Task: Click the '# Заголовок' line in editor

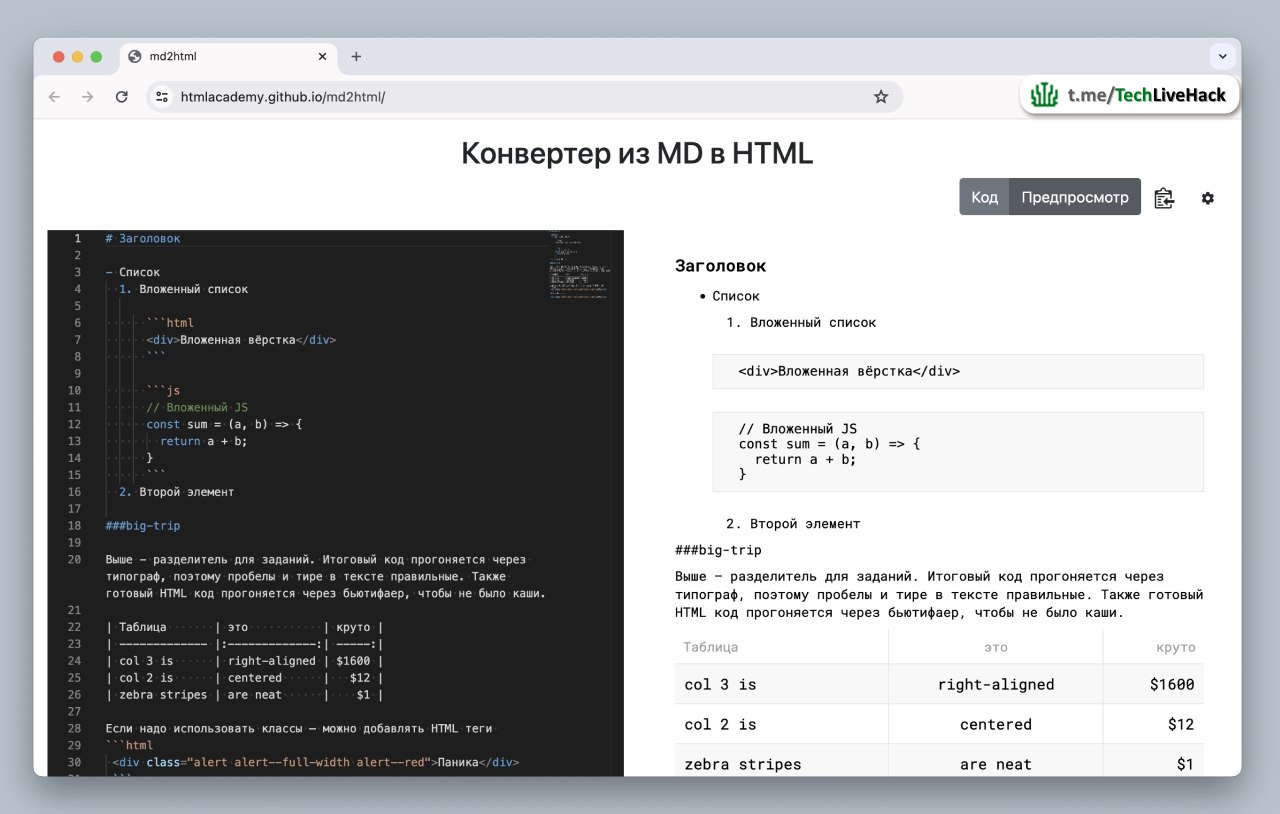Action: click(x=143, y=239)
